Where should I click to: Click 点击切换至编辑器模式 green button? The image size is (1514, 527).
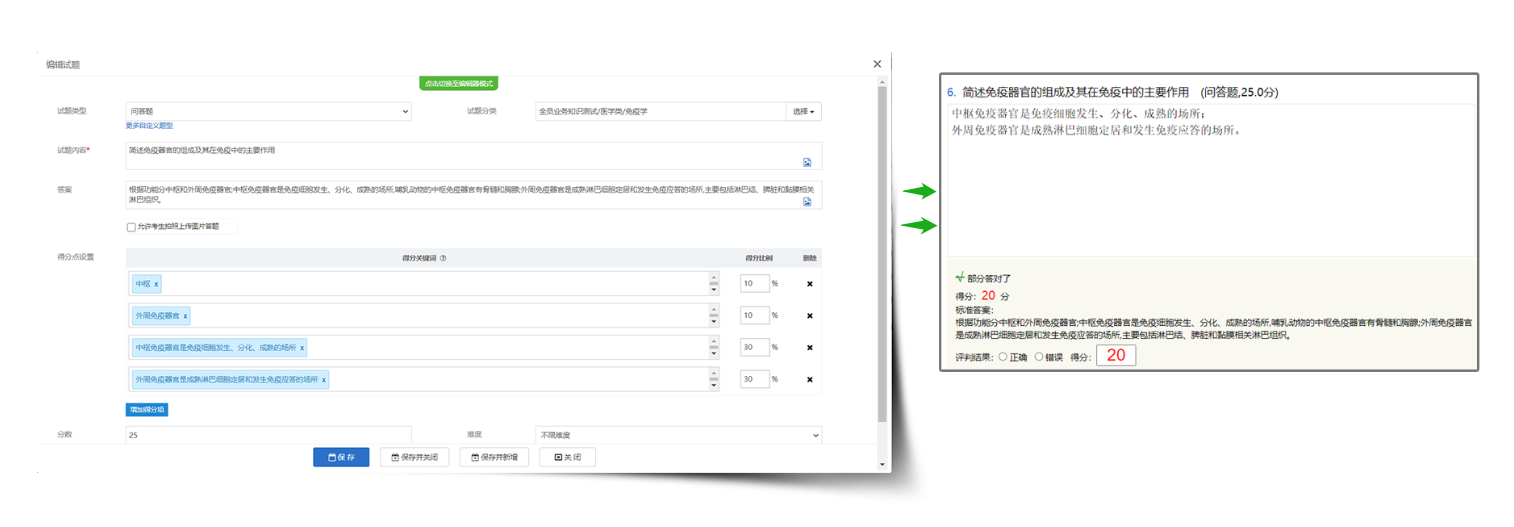click(458, 83)
